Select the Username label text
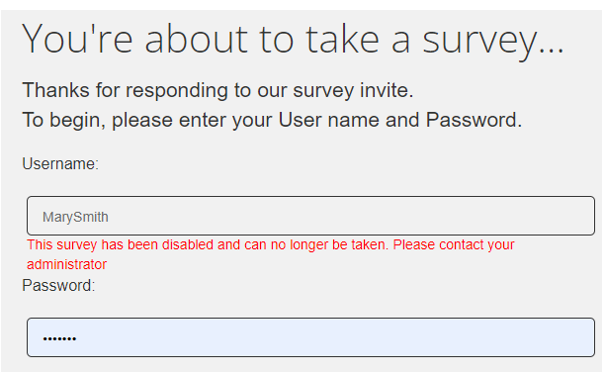Viewport: 602px width, 384px height. coord(60,164)
